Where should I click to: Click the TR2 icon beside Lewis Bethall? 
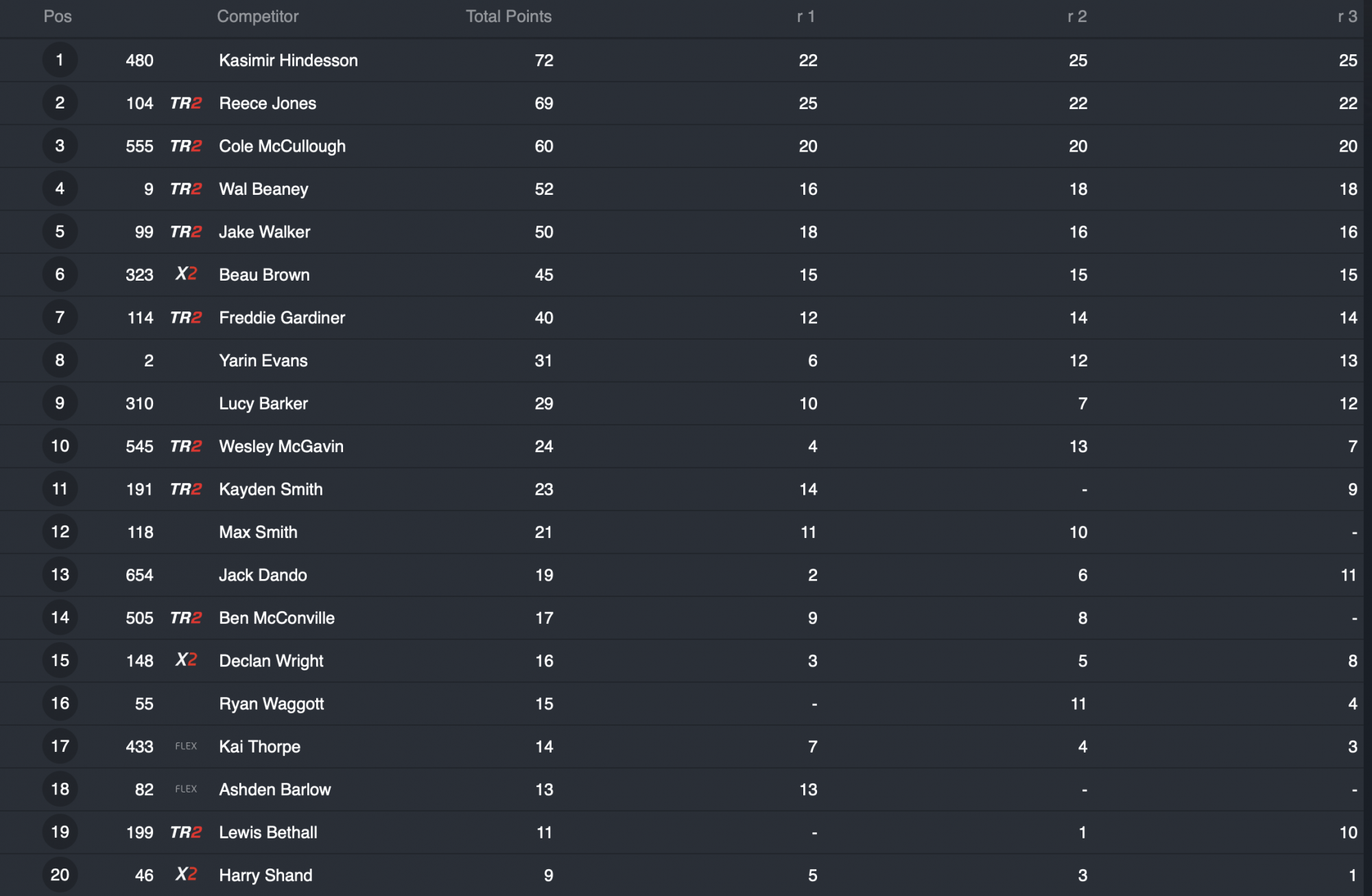pyautogui.click(x=186, y=832)
